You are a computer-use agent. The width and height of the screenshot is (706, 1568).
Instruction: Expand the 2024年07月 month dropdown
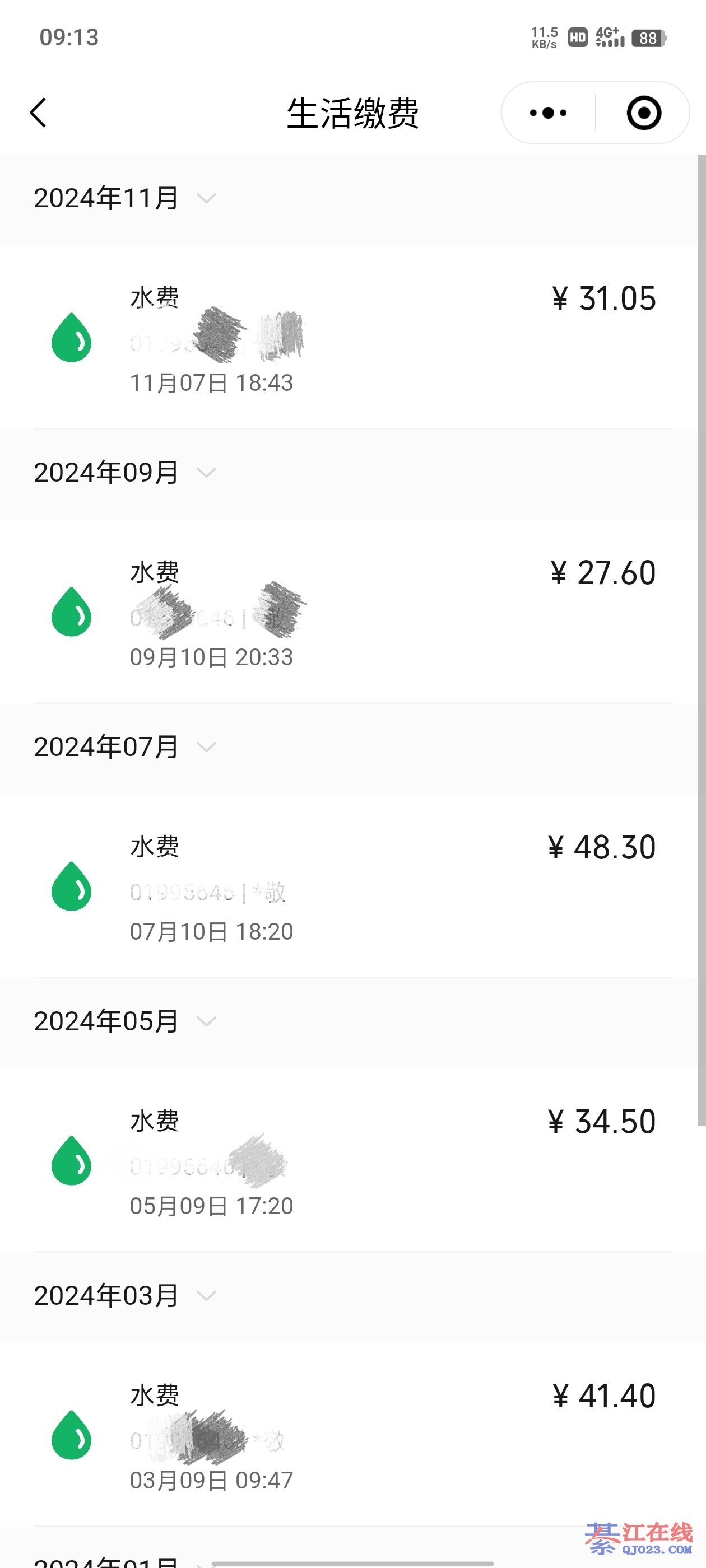[x=207, y=747]
